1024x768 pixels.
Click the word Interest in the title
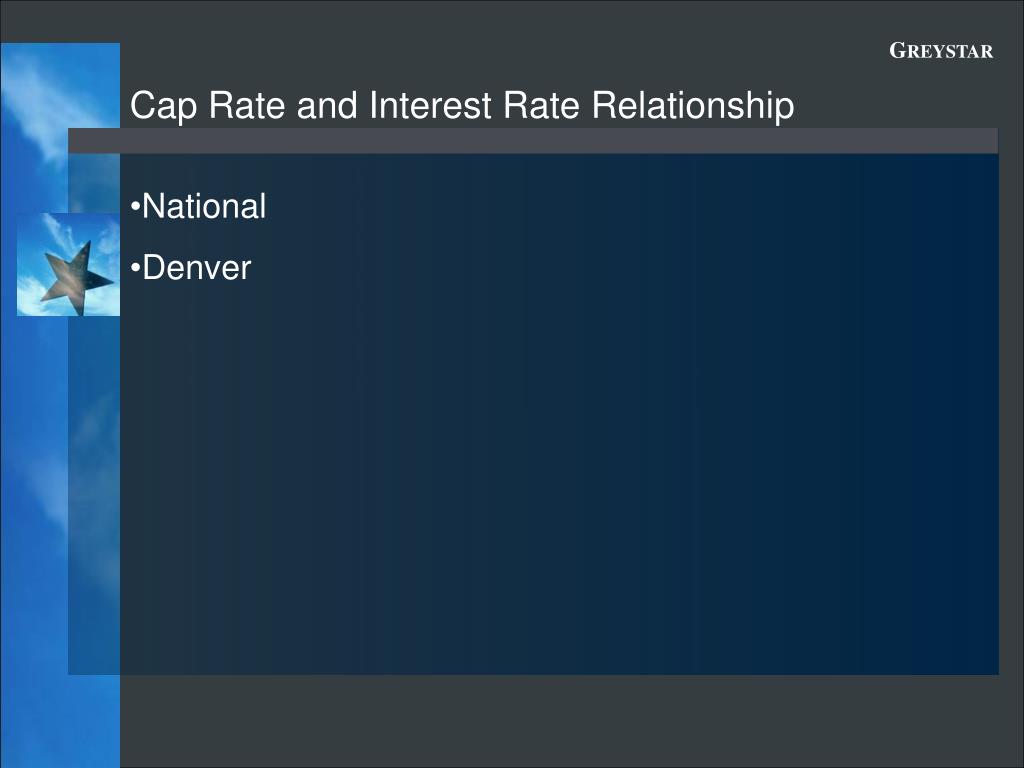click(x=430, y=104)
